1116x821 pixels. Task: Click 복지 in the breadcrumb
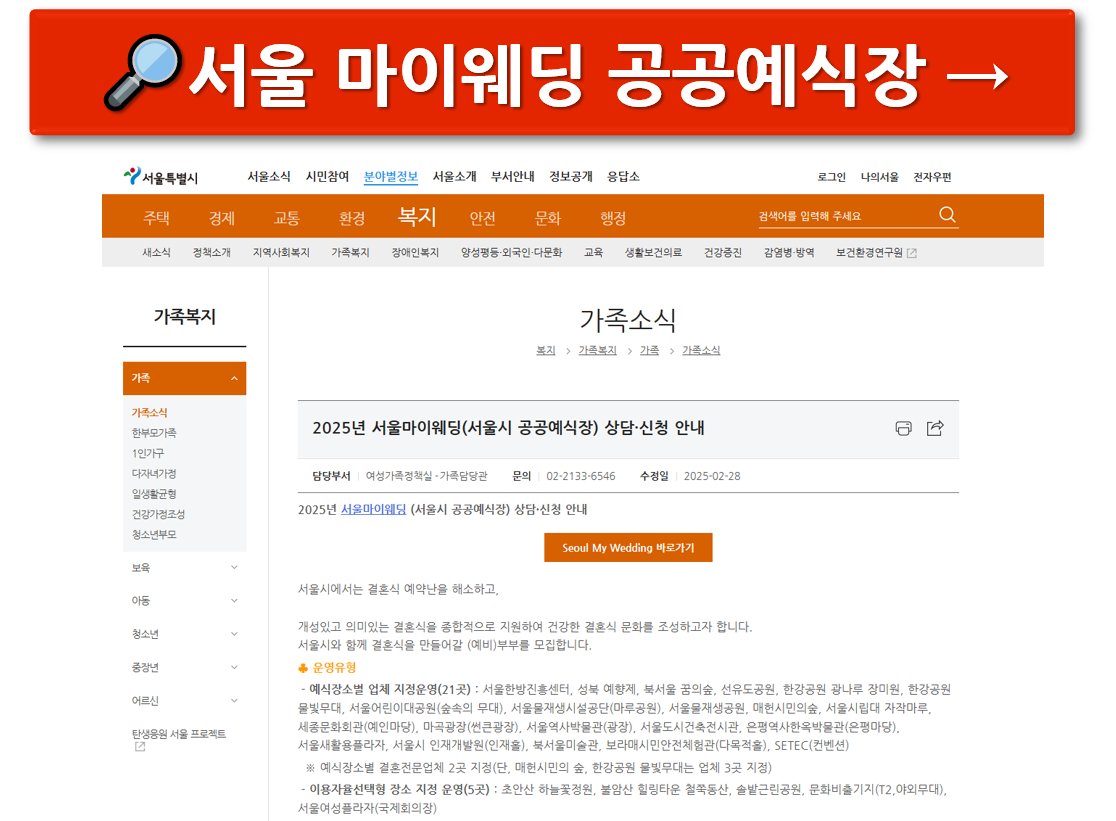tap(545, 350)
